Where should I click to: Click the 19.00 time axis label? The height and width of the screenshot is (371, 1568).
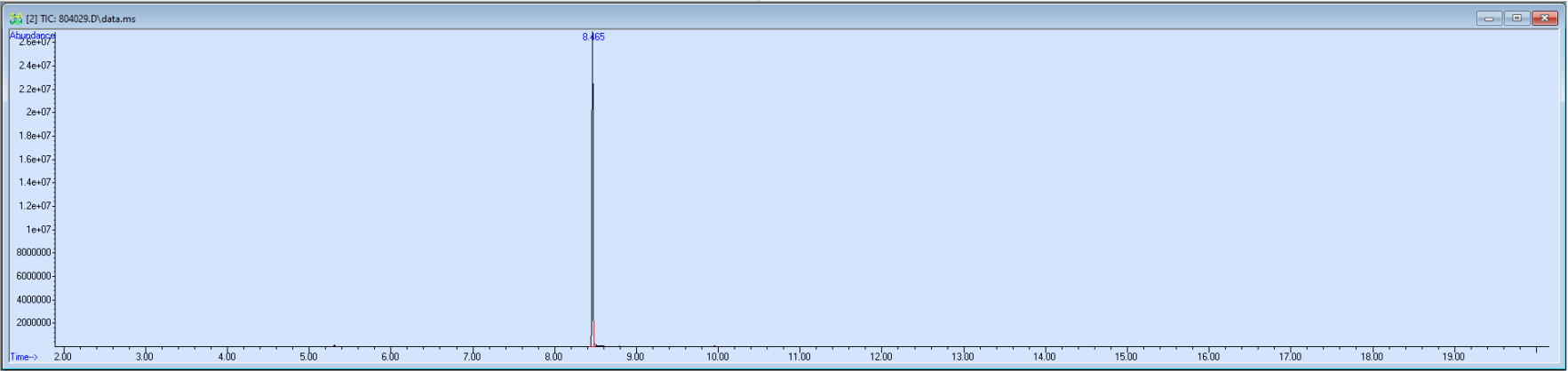point(1453,357)
